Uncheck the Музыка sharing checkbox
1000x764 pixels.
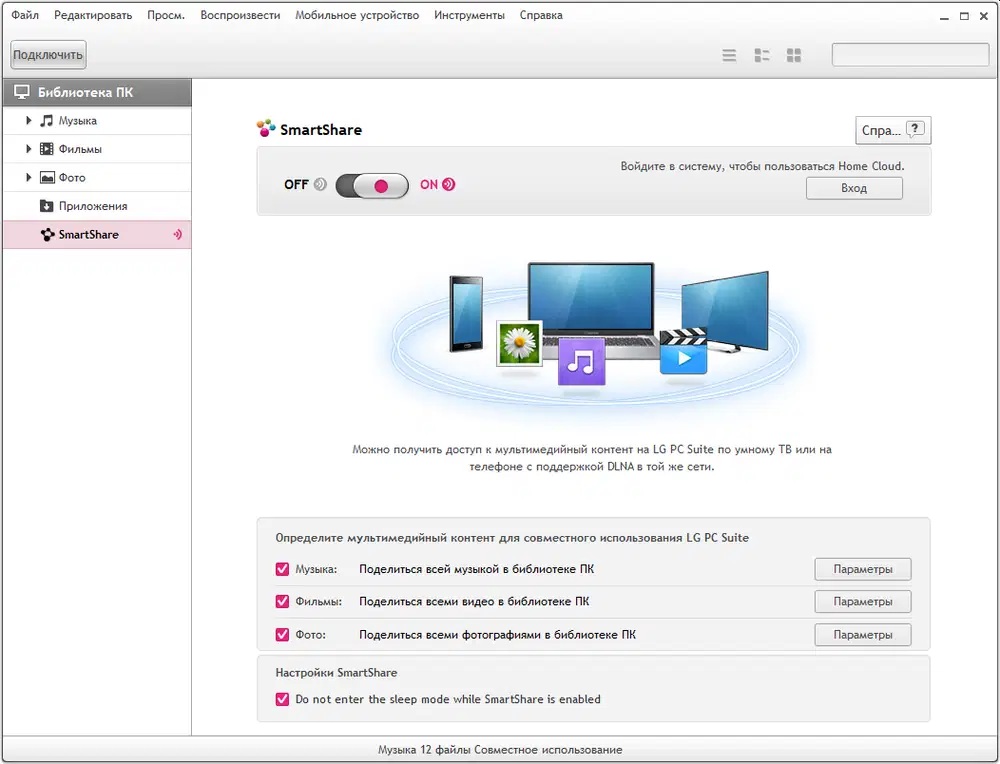[282, 569]
